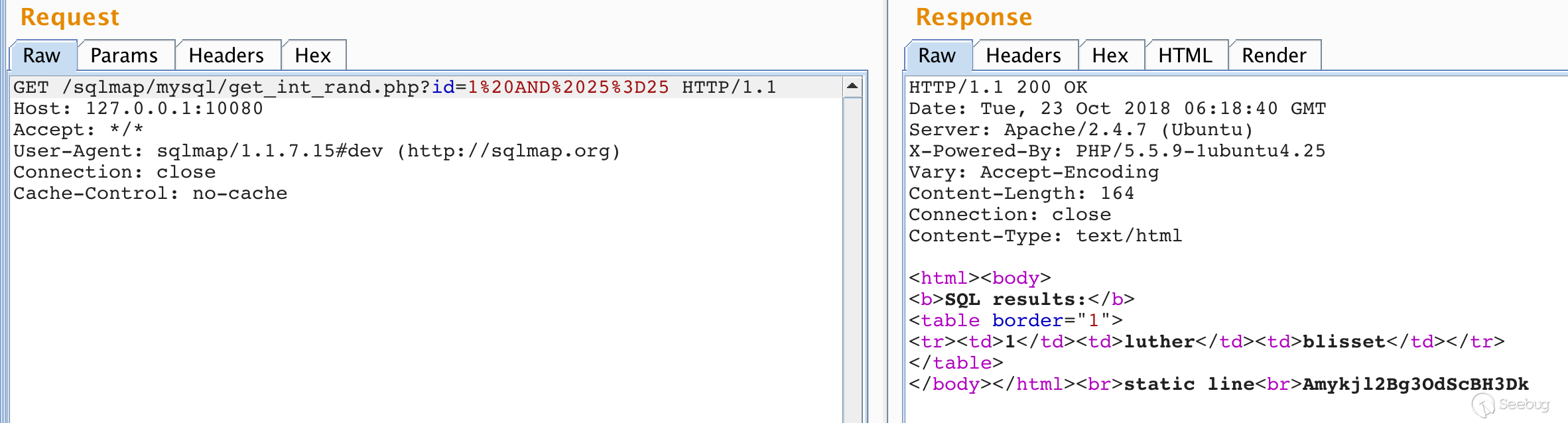
Task: Click the luther cell in table row
Action: pyautogui.click(x=1159, y=342)
